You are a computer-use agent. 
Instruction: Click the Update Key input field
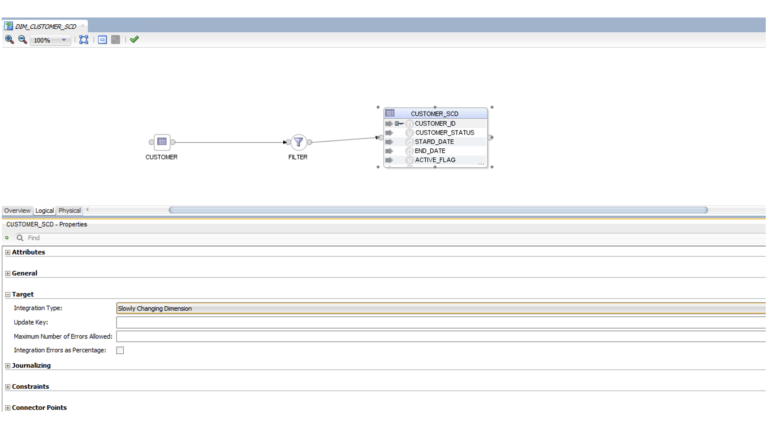tap(440, 322)
